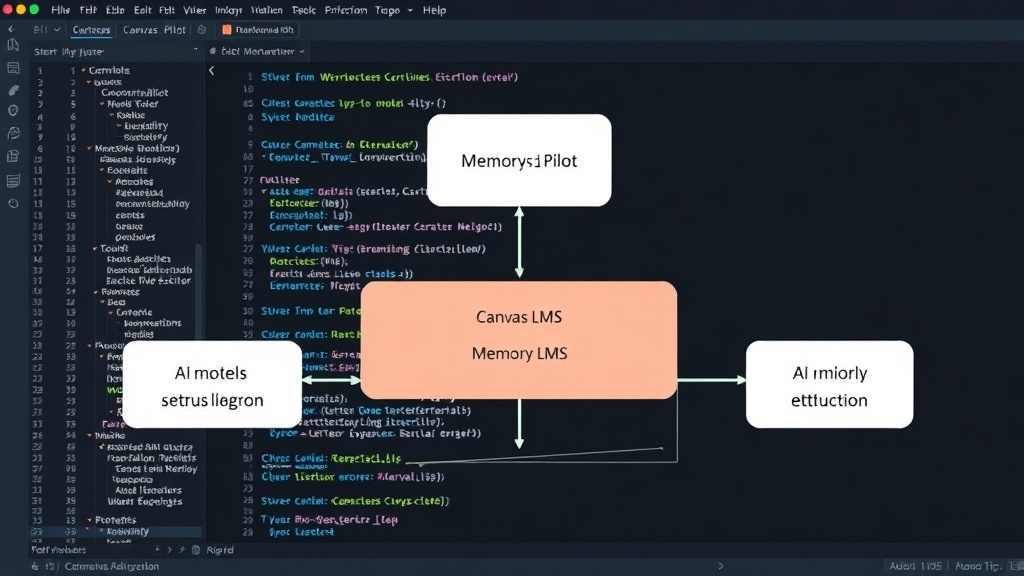Switch to the Corteges tab
The height and width of the screenshot is (576, 1024).
[91, 29]
